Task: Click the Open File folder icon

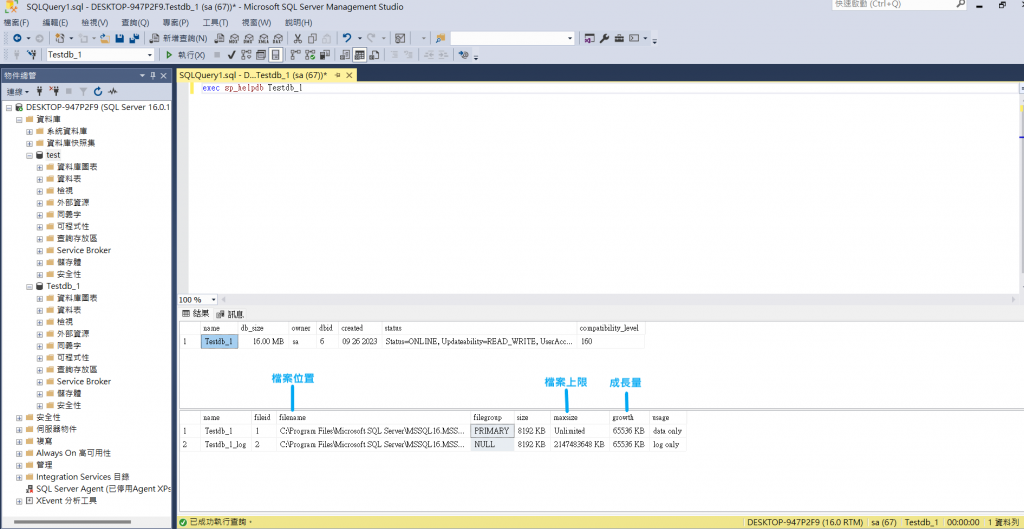Action: point(104,39)
